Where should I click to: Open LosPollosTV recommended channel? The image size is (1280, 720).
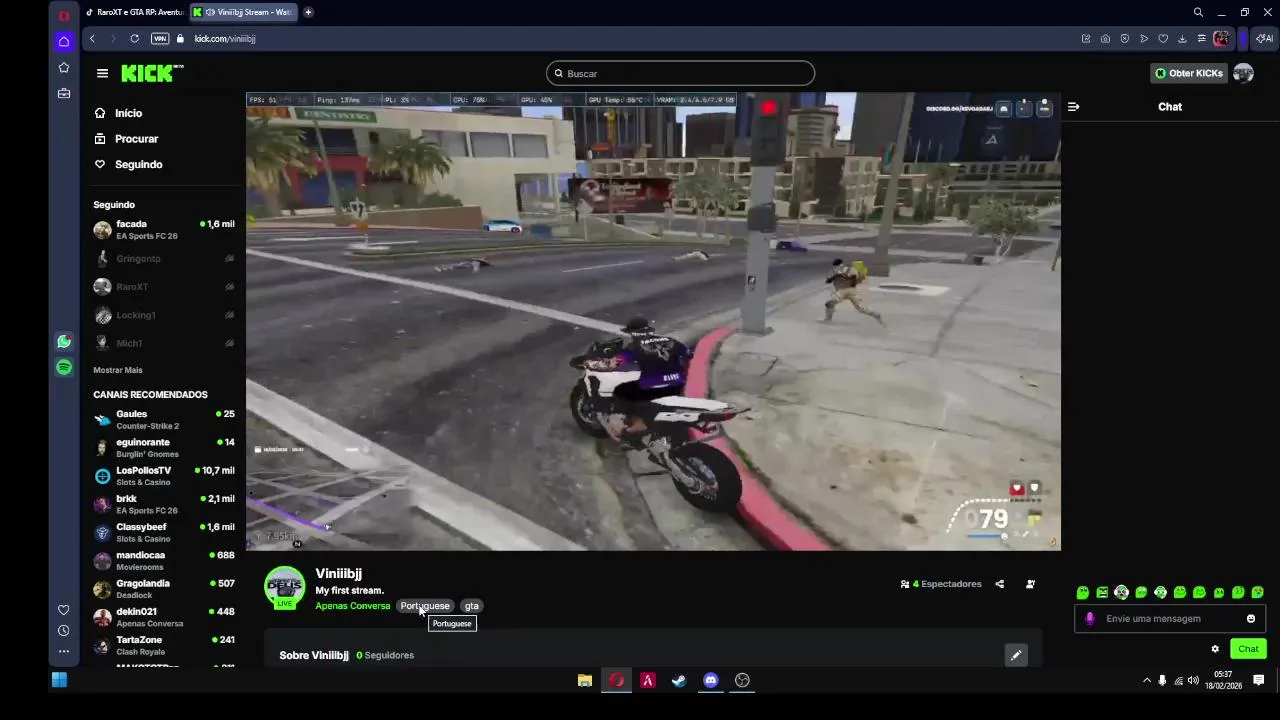point(164,476)
